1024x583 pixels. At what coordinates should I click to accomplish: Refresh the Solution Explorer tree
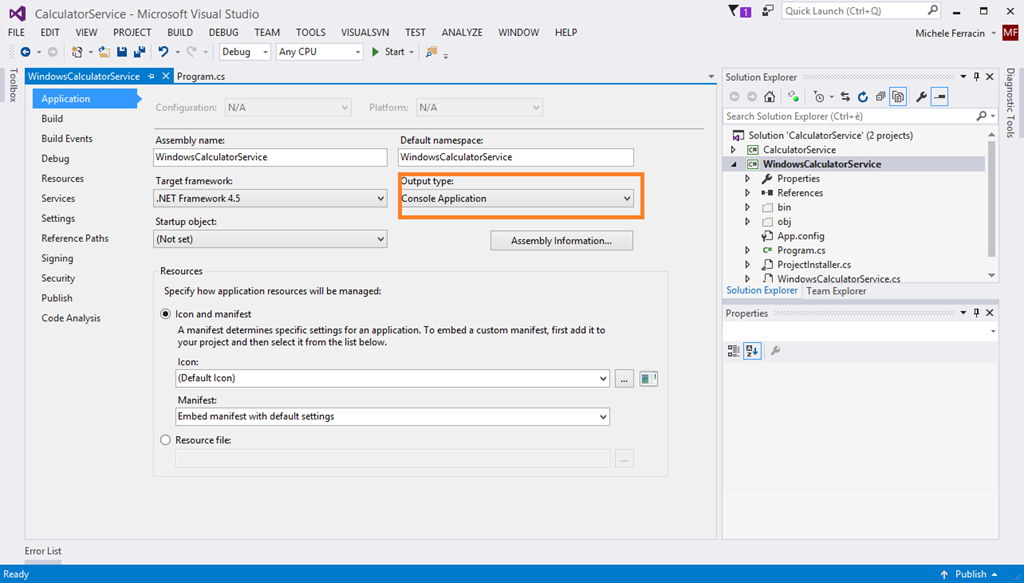pyautogui.click(x=862, y=97)
